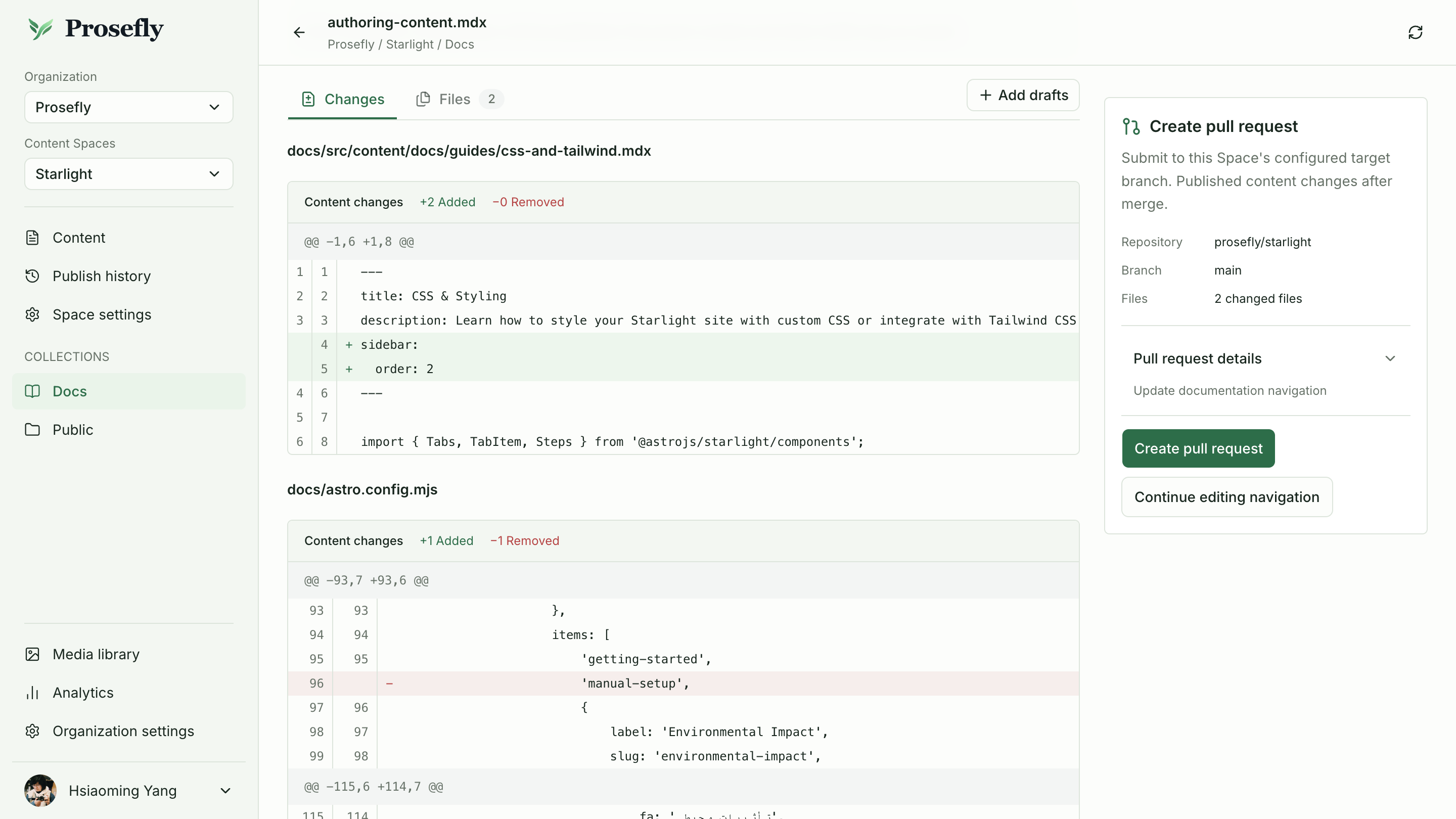1456x819 pixels.
Task: Click the docs/astro.config.mjs file heading
Action: pos(362,489)
